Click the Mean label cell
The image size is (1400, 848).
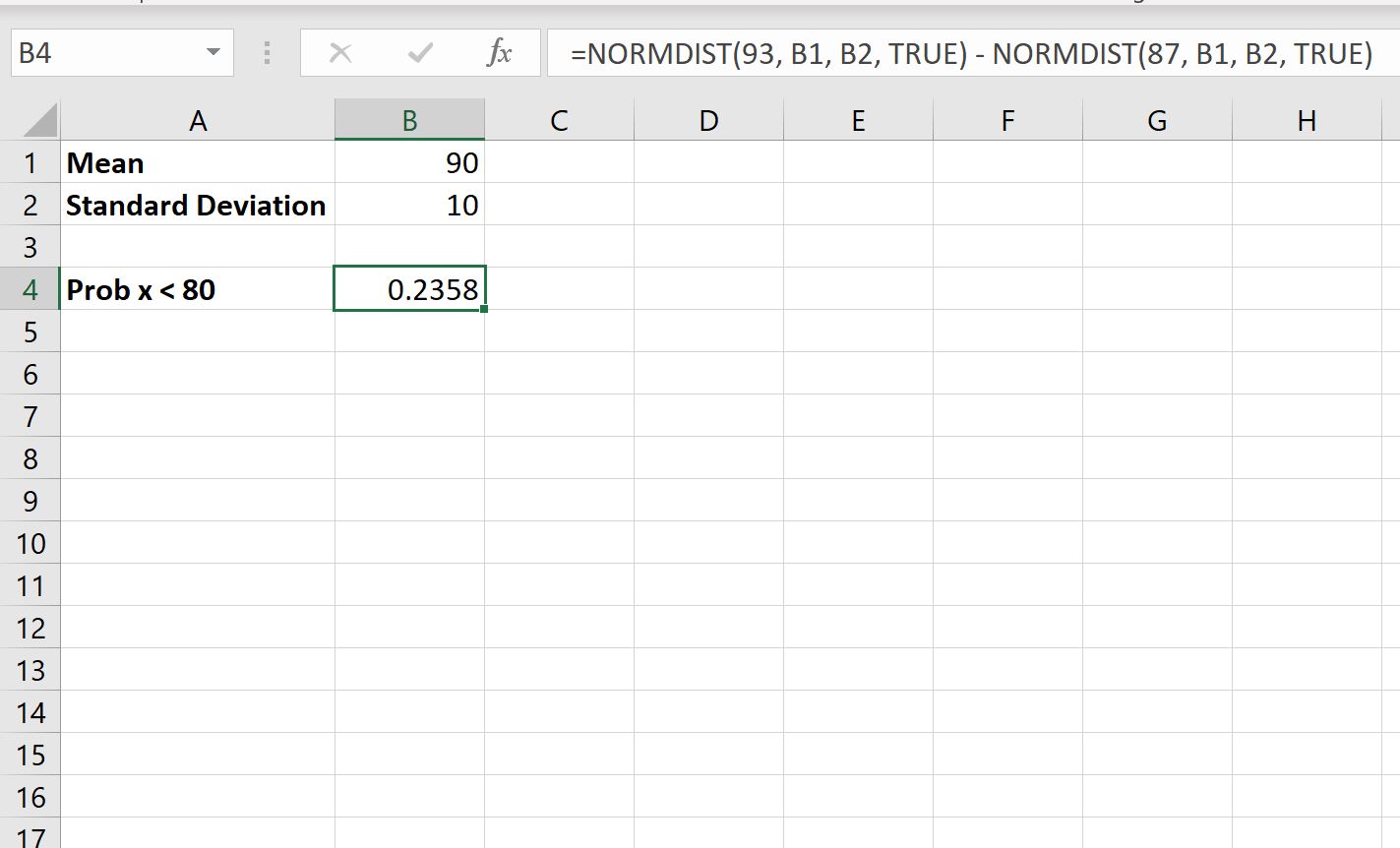tap(197, 162)
